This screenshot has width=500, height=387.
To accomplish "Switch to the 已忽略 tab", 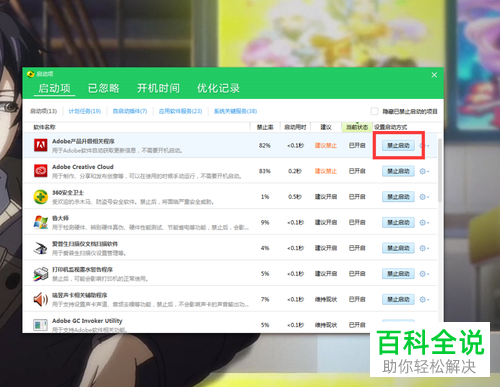I will click(104, 88).
